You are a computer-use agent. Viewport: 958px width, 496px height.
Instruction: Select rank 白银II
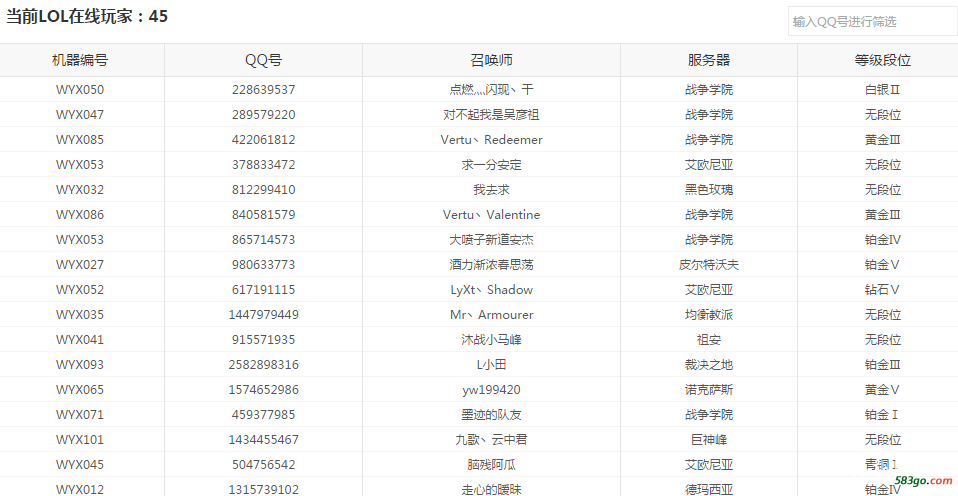pyautogui.click(x=883, y=90)
